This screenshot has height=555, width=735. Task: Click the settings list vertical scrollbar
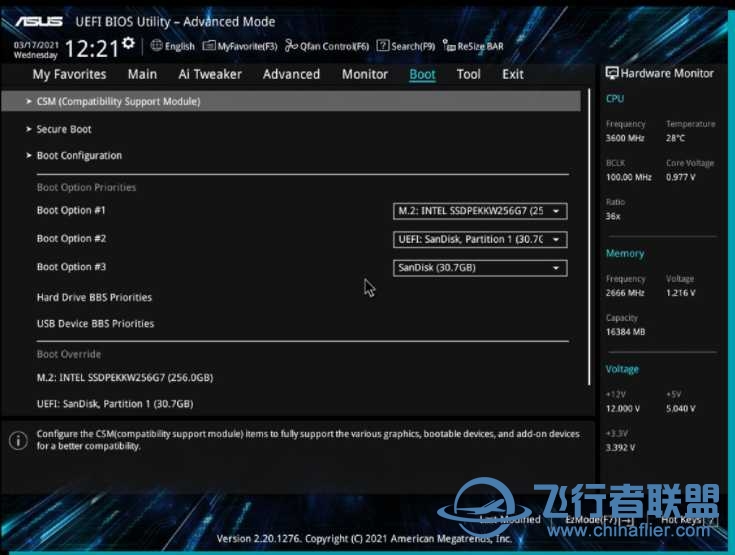click(x=589, y=237)
